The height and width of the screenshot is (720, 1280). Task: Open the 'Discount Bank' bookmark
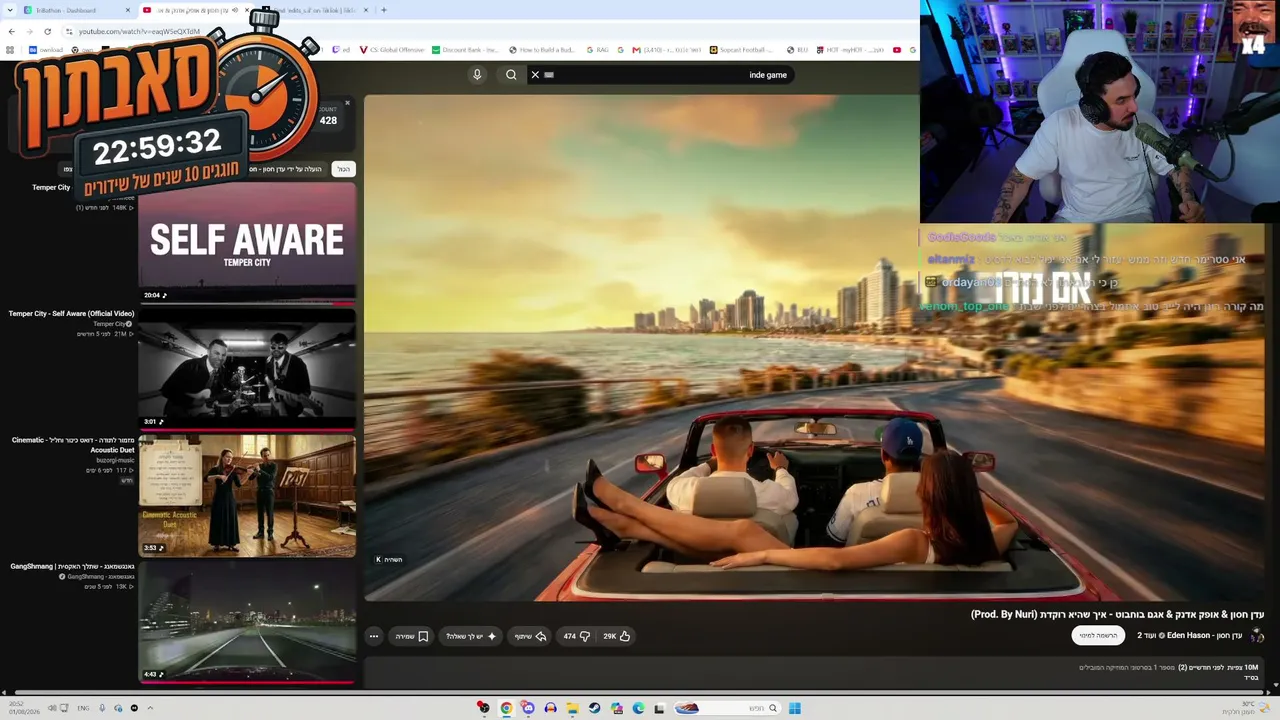[465, 50]
